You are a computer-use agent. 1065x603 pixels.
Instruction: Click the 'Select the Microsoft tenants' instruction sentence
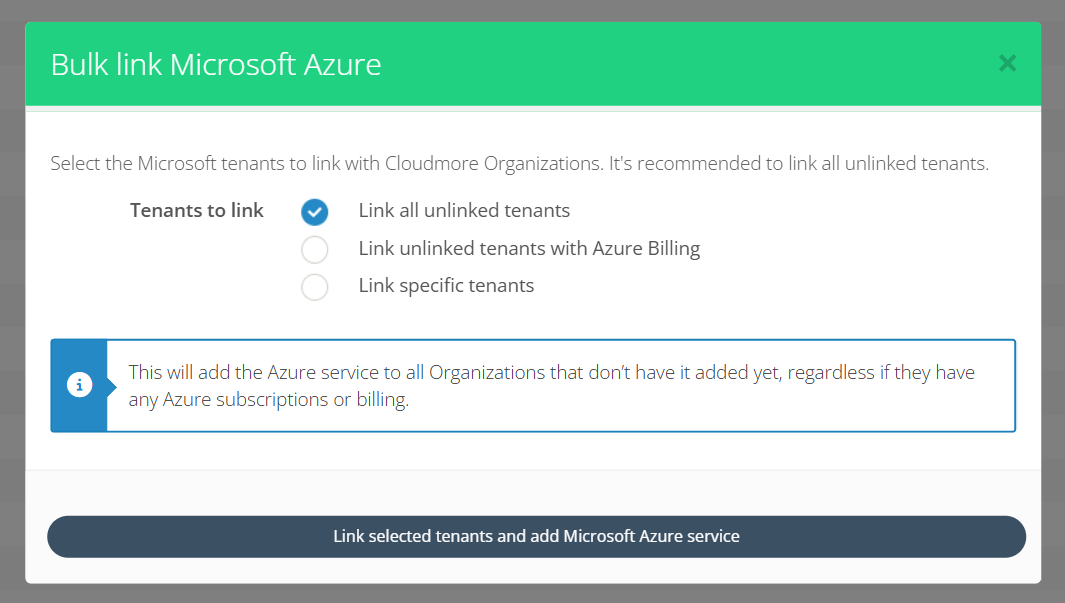pos(326,164)
